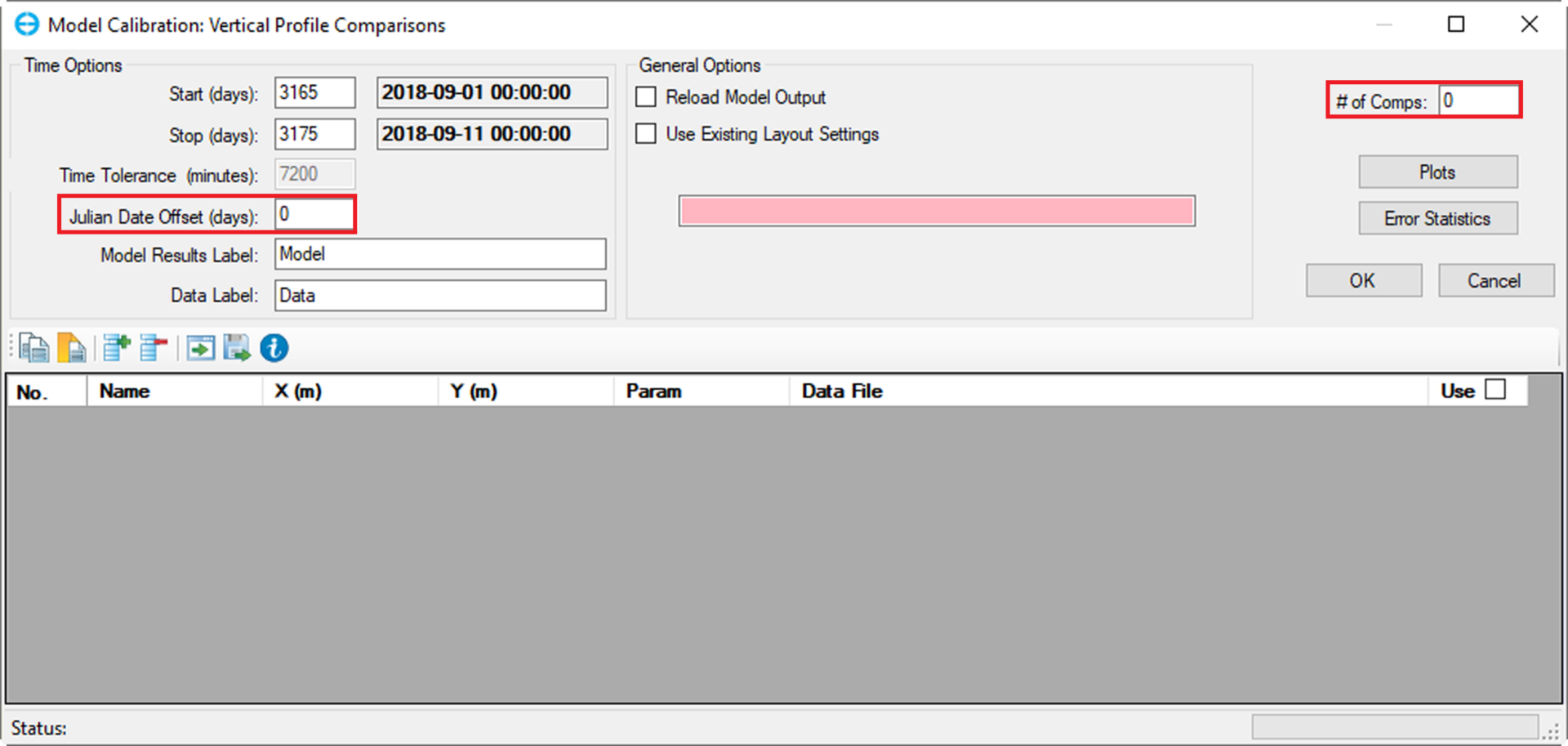Click the pink color bar in General Options
1568x746 pixels.
coord(937,211)
